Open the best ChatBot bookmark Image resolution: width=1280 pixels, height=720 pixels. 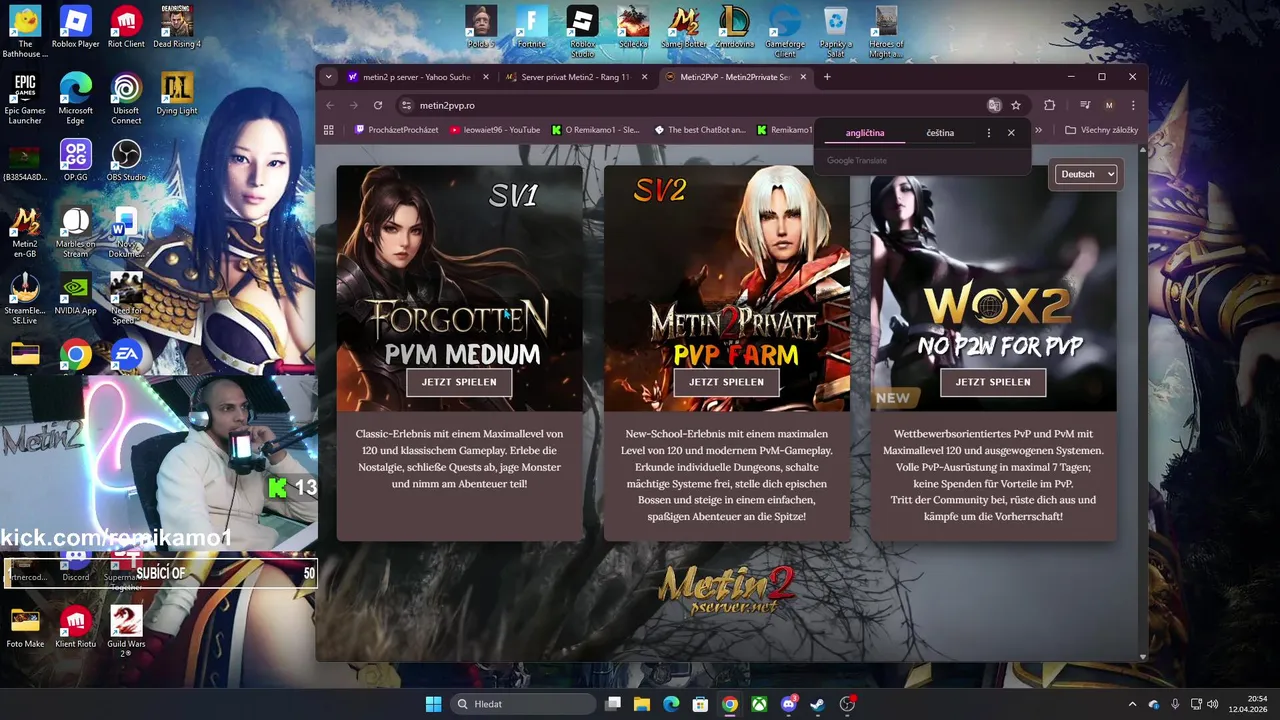[700, 130]
